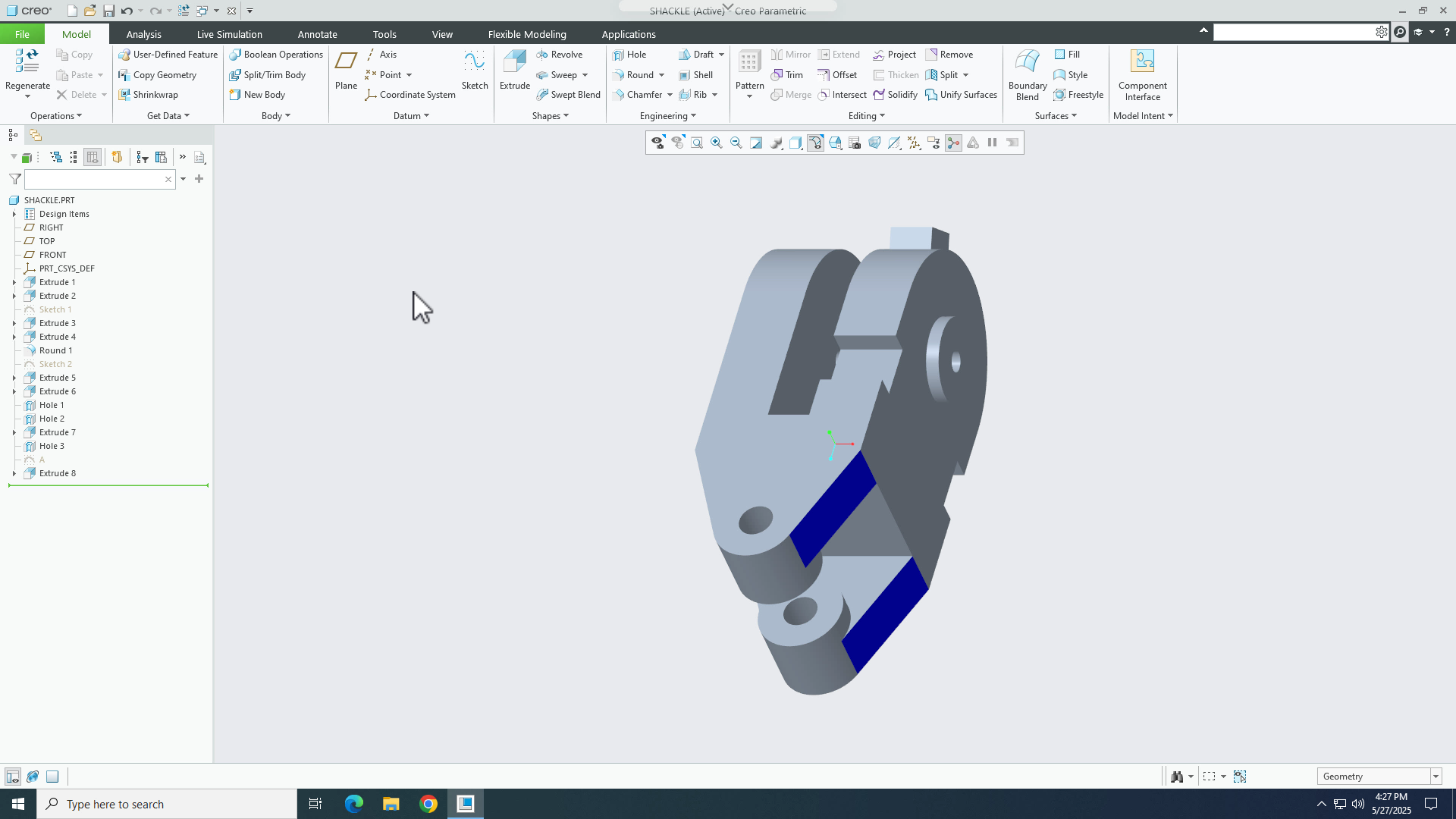This screenshot has width=1456, height=819.
Task: Open the Round tool dropdown arrow
Action: pos(661,74)
